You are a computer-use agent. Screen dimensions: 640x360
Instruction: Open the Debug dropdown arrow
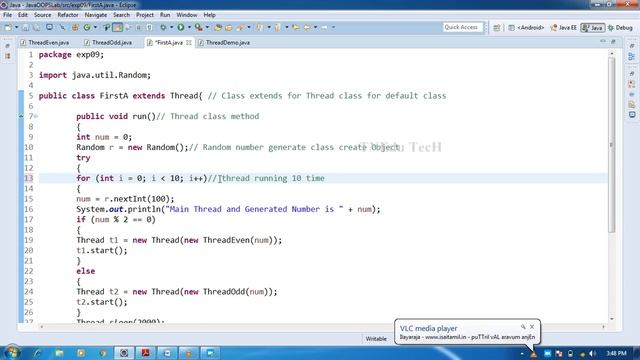point(171,27)
